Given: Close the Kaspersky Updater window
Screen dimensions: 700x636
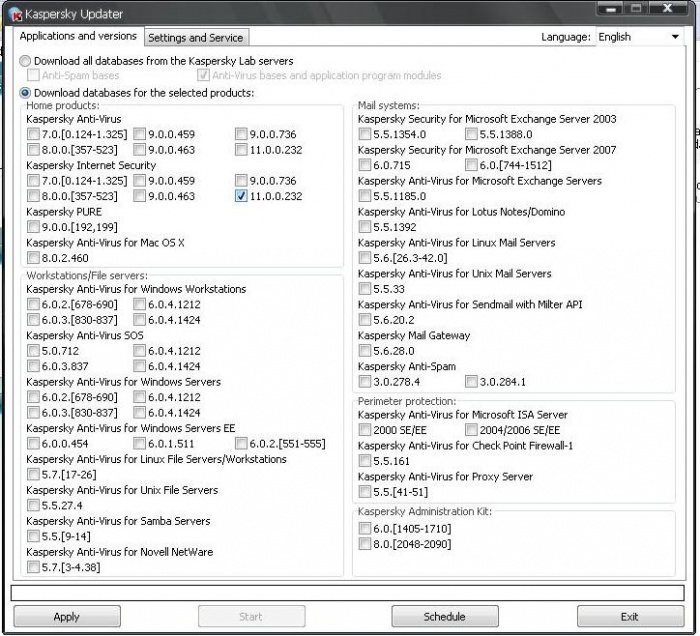Looking at the screenshot, I should (x=668, y=8).
